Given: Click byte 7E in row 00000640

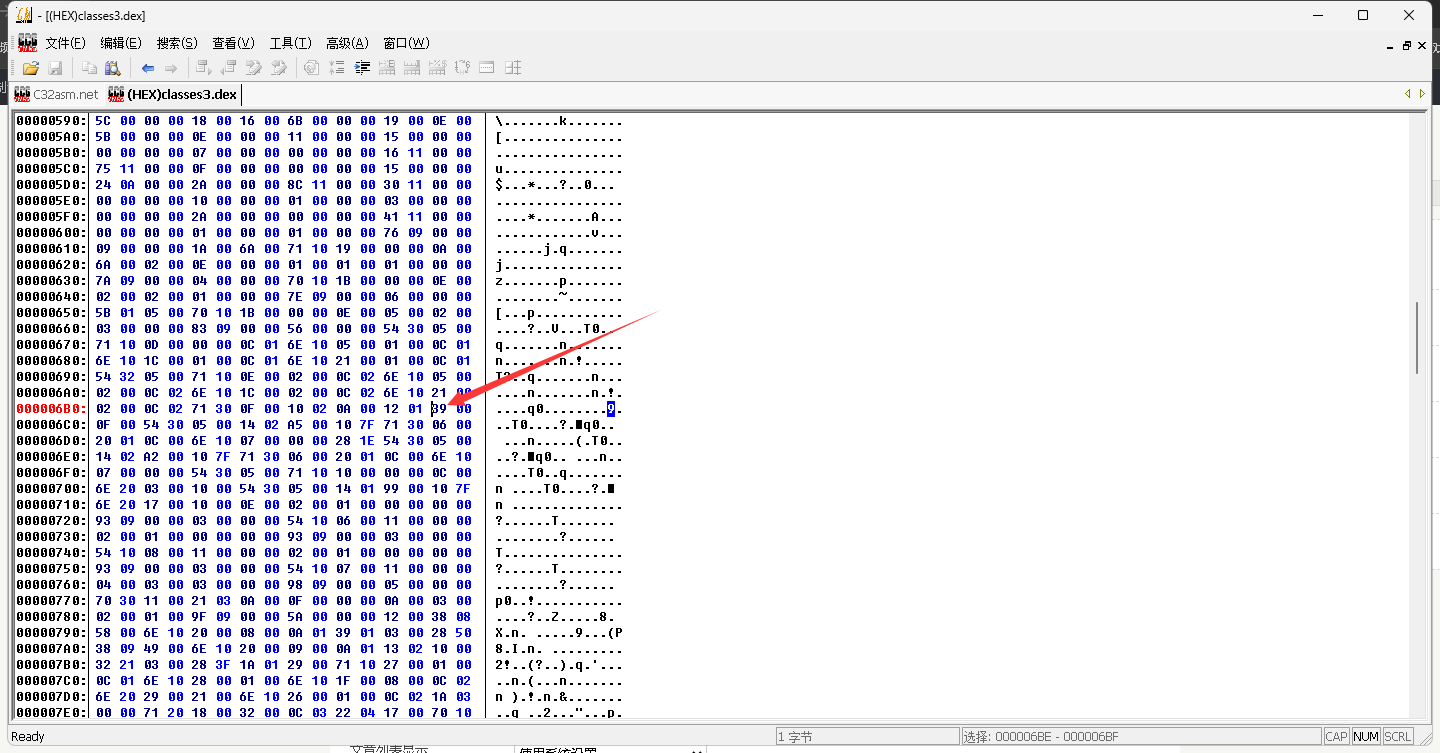Looking at the screenshot, I should [295, 297].
